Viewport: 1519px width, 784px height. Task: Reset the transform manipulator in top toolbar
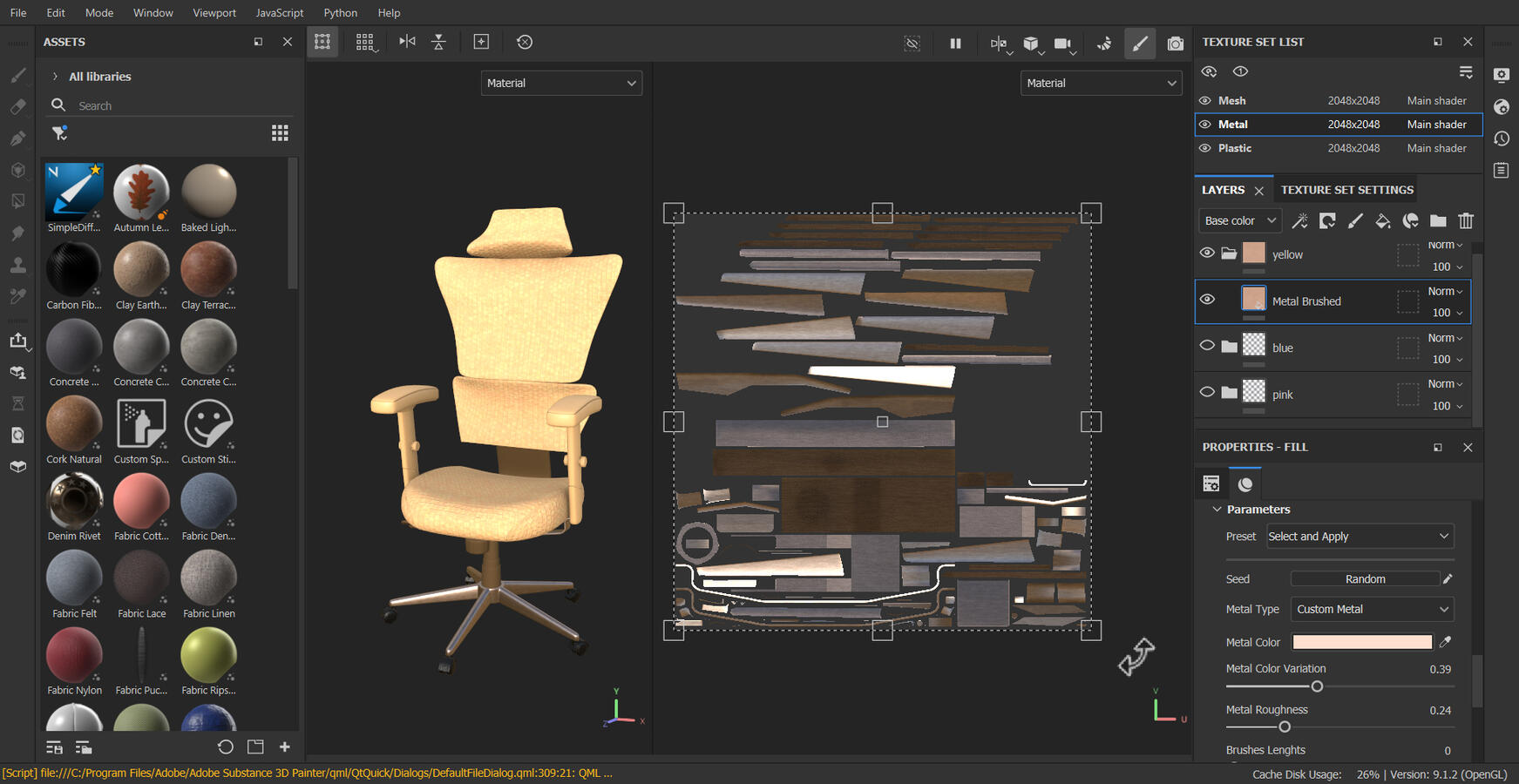524,41
